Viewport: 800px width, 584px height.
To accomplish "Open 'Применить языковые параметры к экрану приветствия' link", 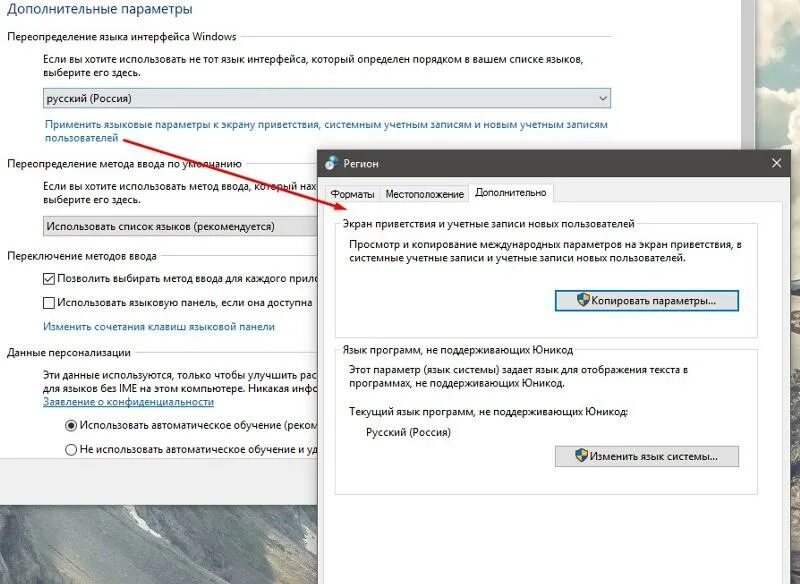I will click(326, 131).
